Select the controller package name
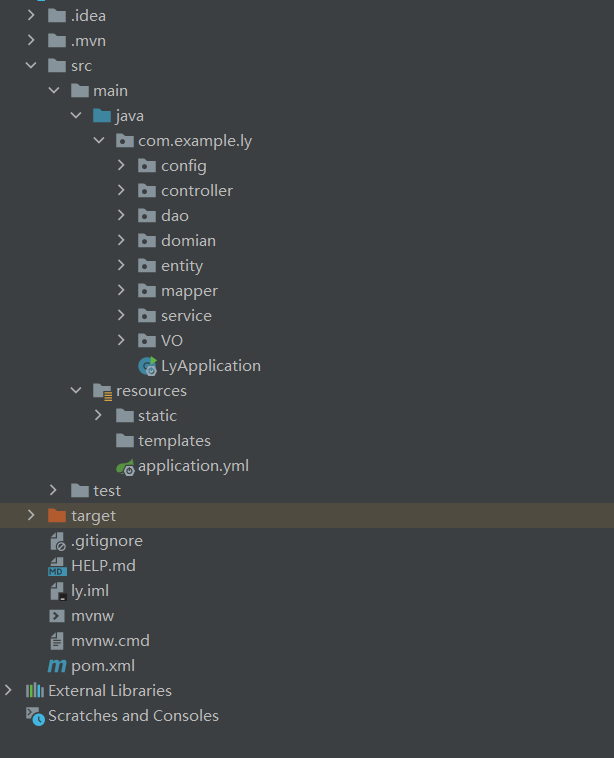 pyautogui.click(x=197, y=190)
